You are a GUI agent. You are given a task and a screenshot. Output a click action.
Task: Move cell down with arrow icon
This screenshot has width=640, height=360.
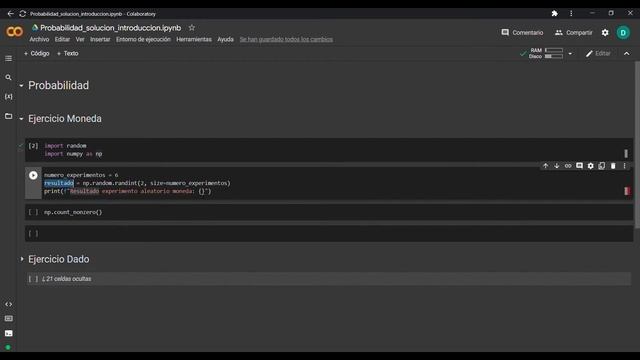557,166
